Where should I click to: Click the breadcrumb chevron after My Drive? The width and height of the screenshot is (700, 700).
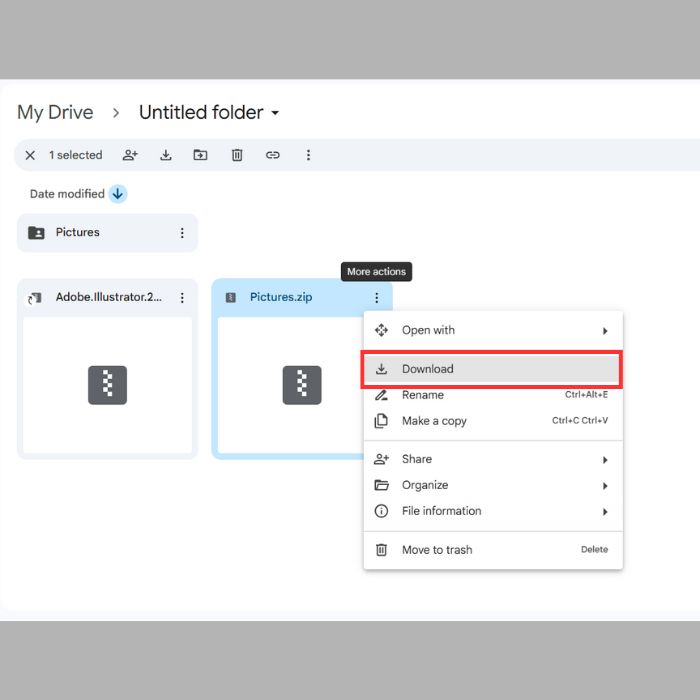click(x=116, y=113)
